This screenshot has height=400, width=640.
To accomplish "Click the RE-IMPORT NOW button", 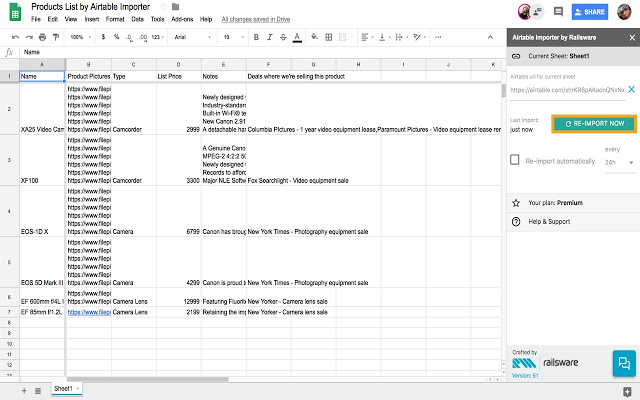I will [x=594, y=124].
